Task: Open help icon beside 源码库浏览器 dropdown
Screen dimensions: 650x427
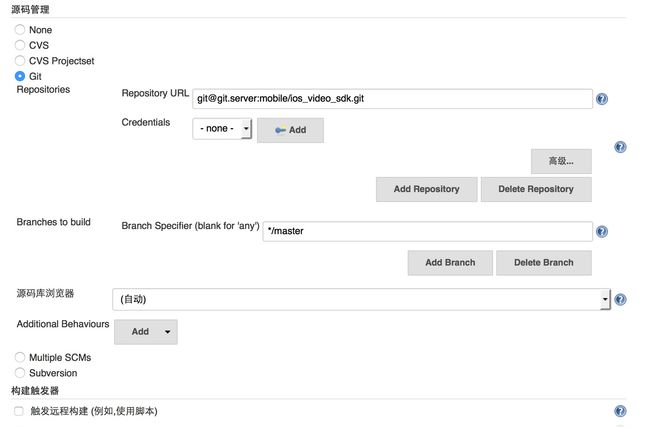Action: click(620, 299)
